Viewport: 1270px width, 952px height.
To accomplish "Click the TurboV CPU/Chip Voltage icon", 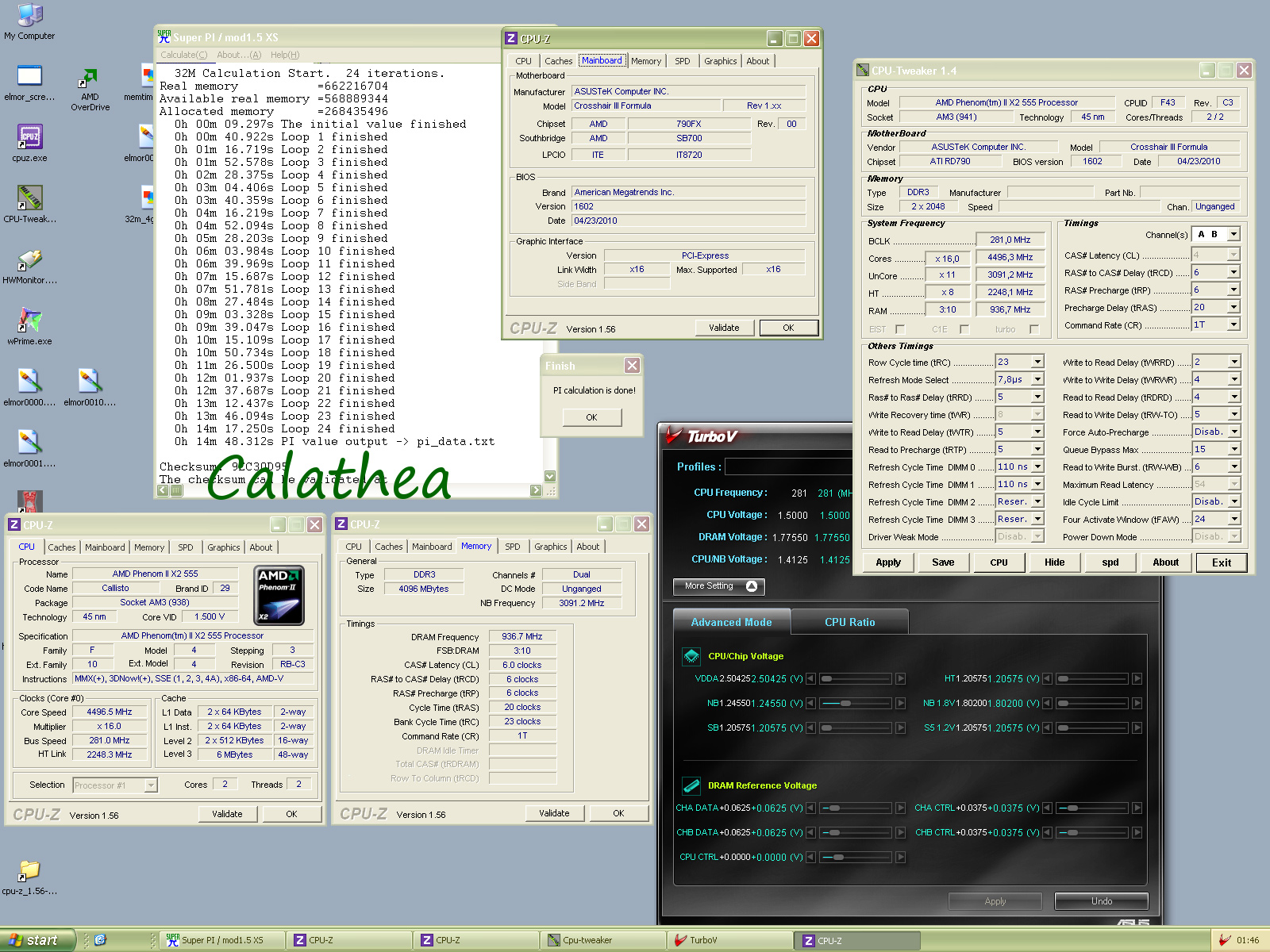I will (691, 656).
